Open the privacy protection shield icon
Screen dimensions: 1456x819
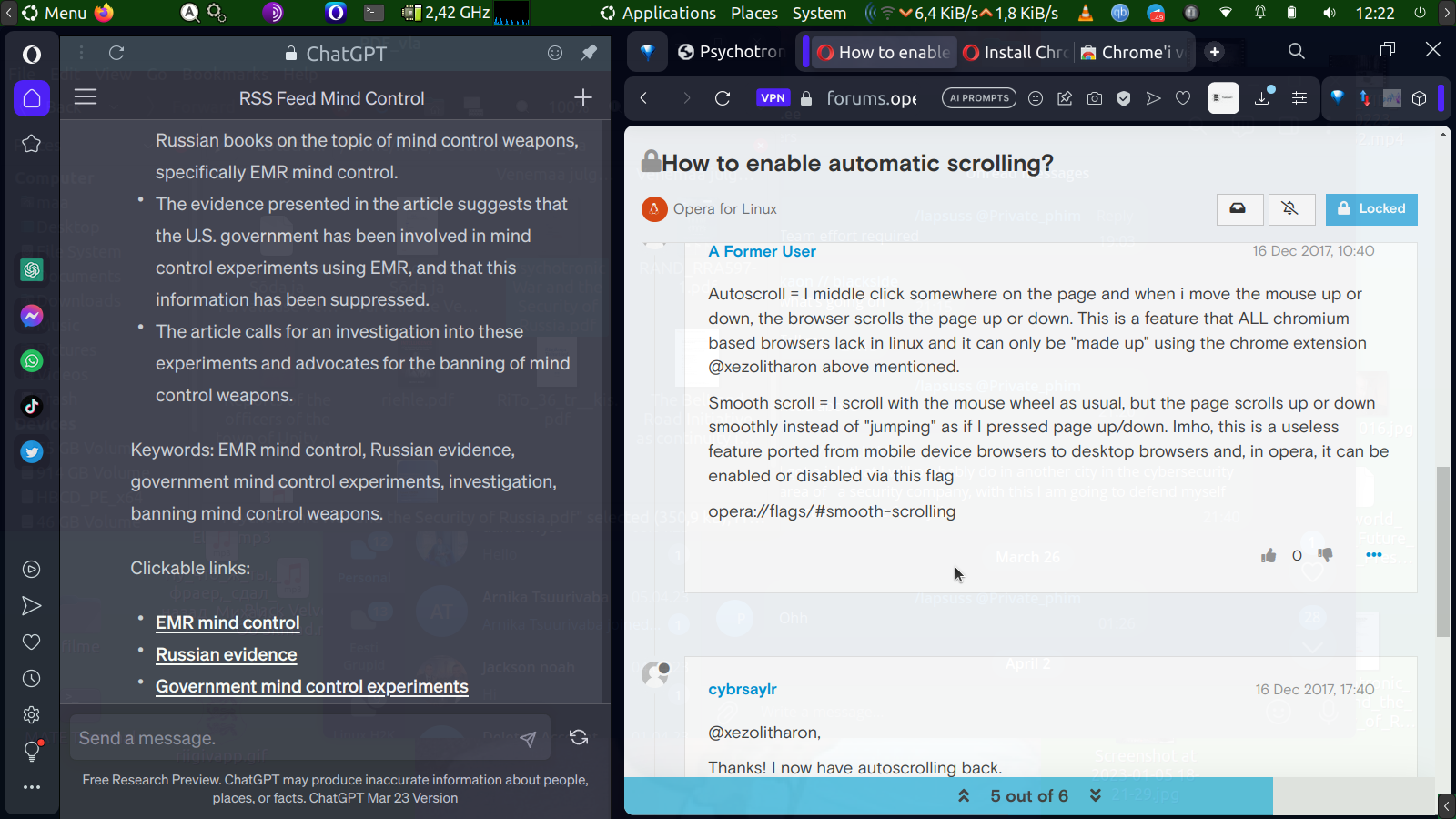pyautogui.click(x=1124, y=98)
